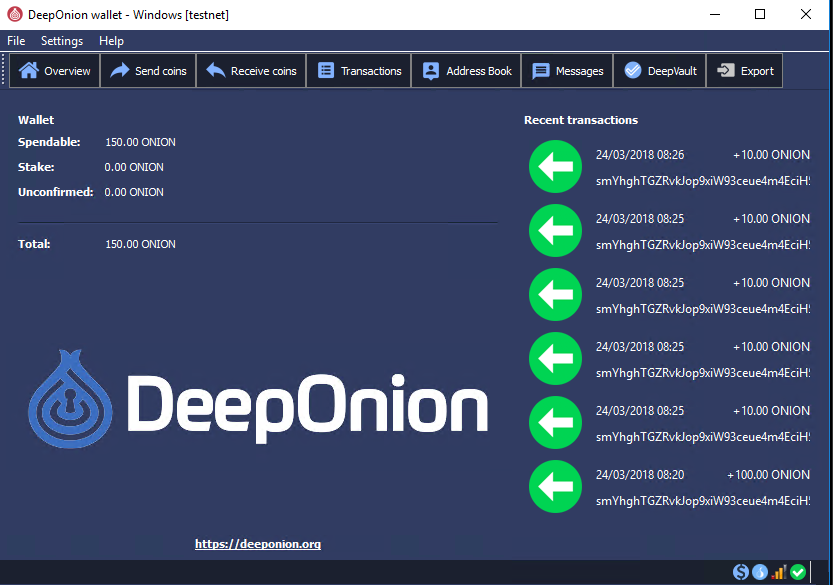Click the Recent transactions heading

(x=581, y=120)
